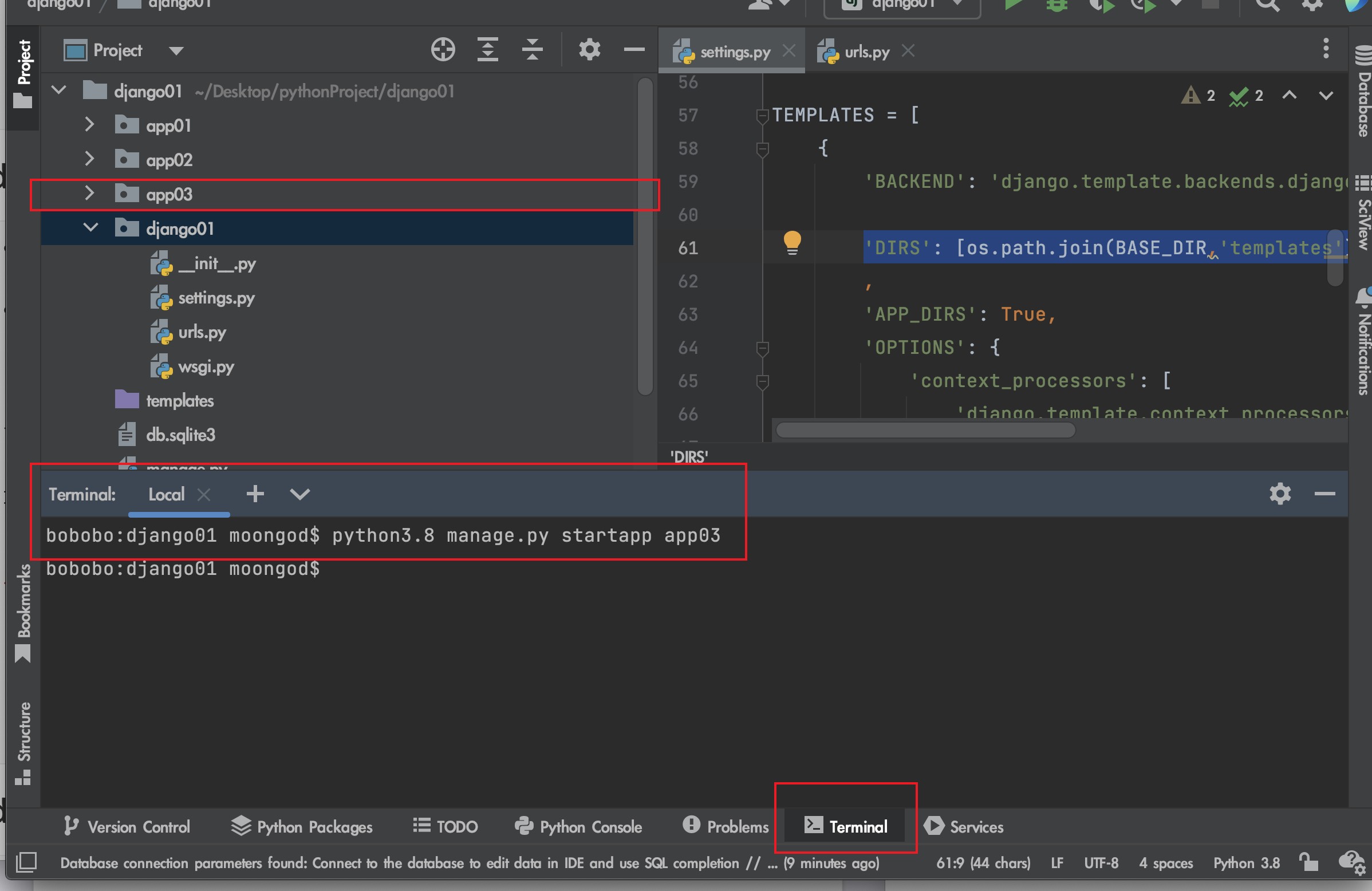1372x891 pixels.
Task: Open the Python Console tool tab
Action: [578, 826]
